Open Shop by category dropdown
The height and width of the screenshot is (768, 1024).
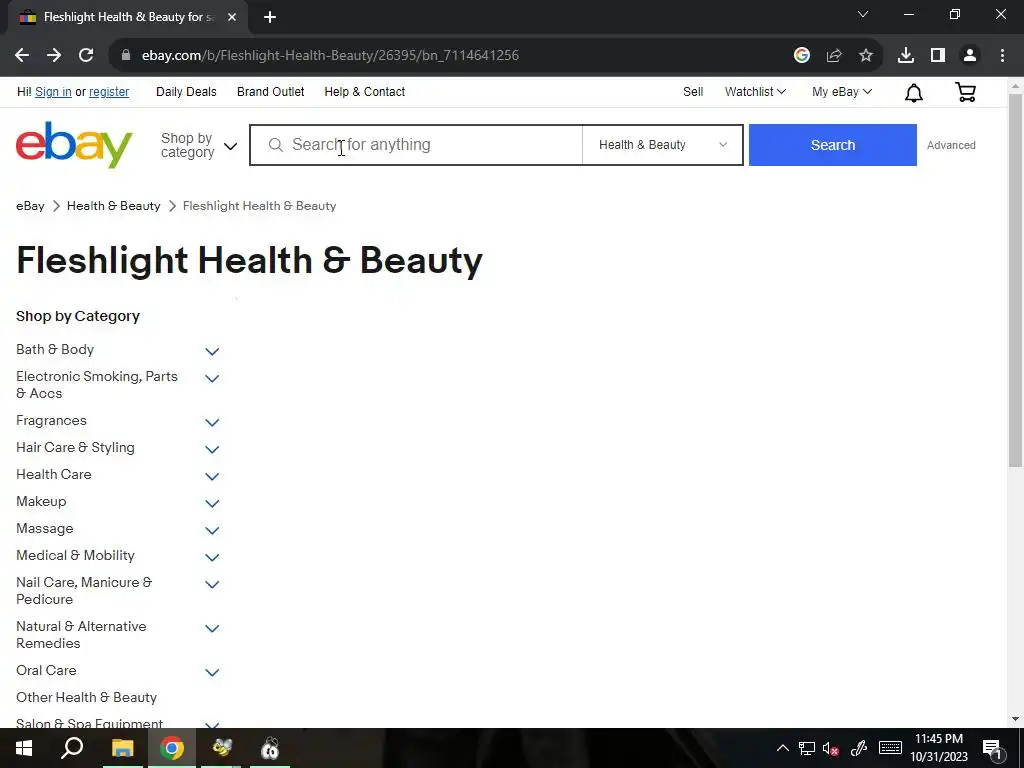199,145
